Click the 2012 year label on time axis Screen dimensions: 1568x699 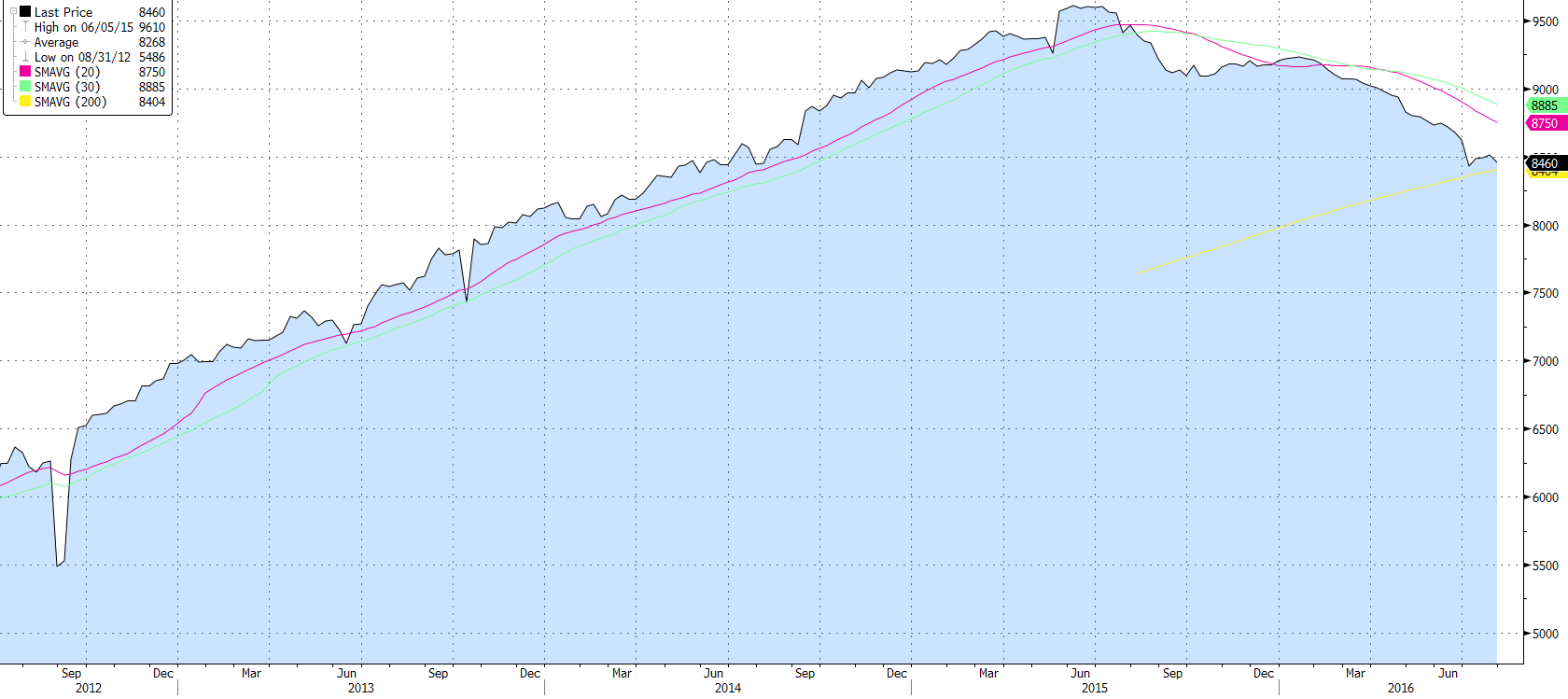89,688
